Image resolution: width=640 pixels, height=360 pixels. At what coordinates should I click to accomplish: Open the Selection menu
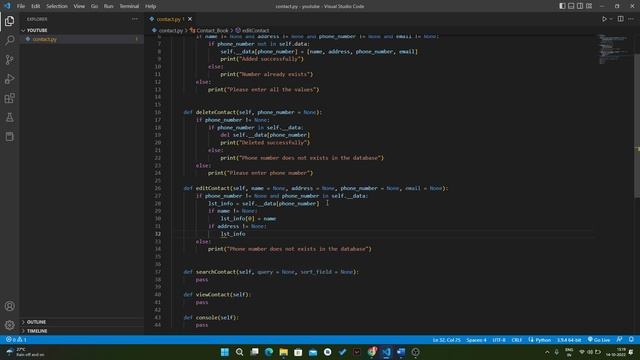57,6
